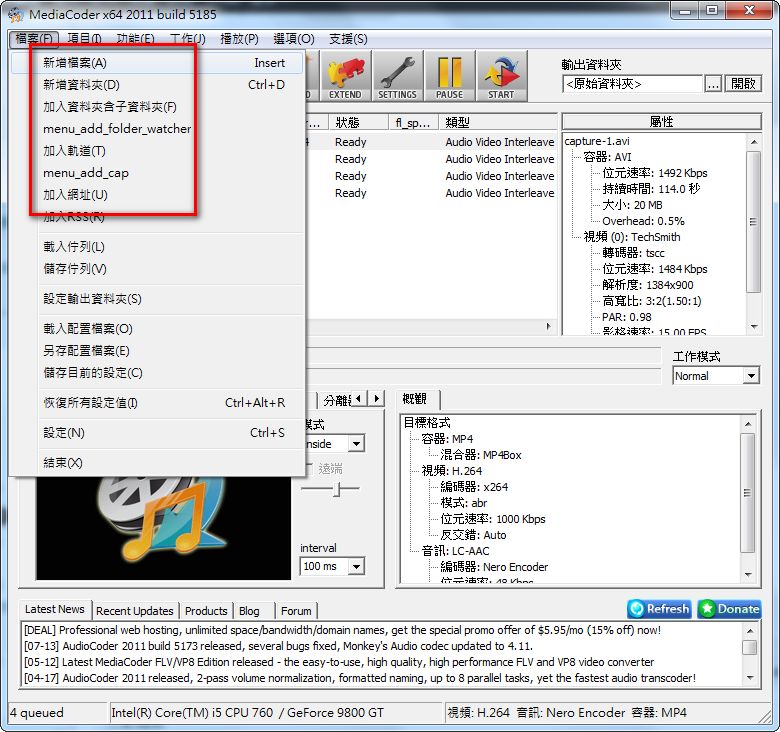Choose 新增檔案(A) menu entry
This screenshot has width=780, height=732.
pyautogui.click(x=157, y=63)
